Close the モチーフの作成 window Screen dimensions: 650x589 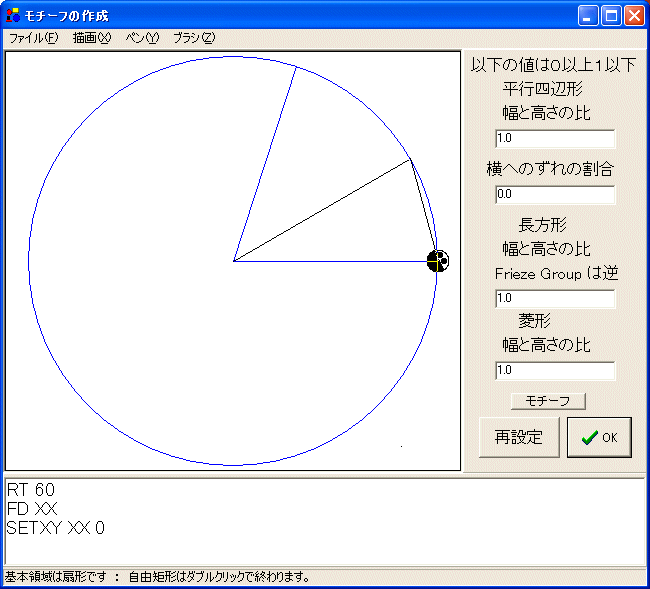click(x=634, y=15)
